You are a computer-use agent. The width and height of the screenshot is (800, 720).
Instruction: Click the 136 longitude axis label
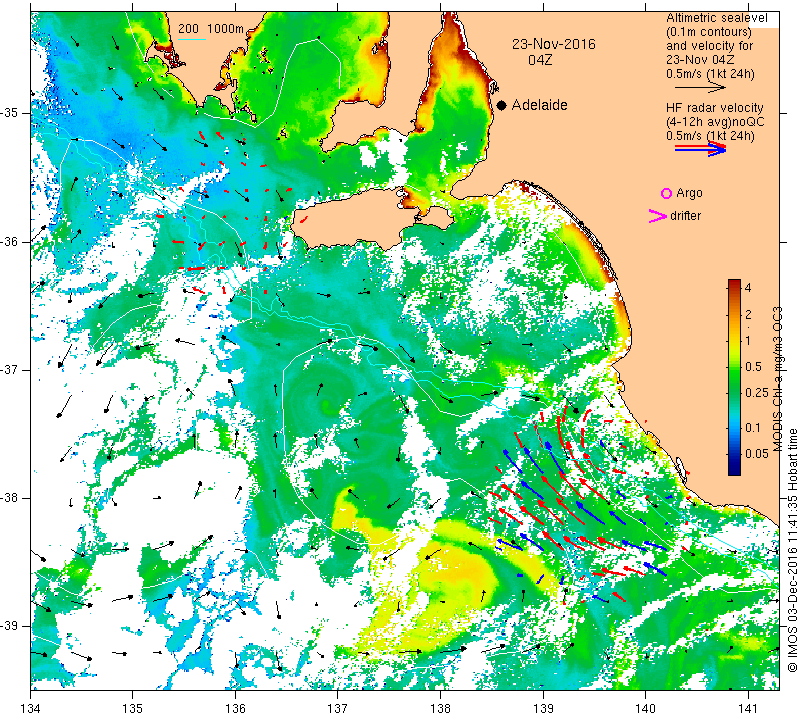point(236,708)
